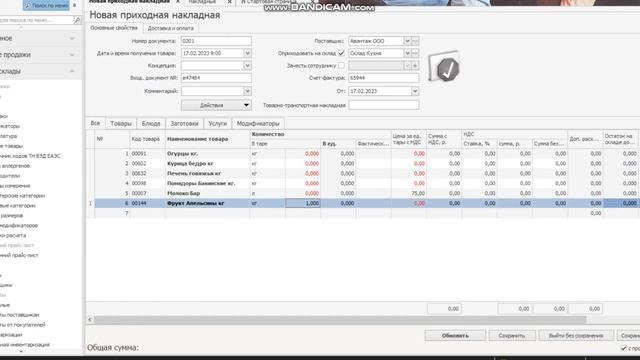
Task: Expand the topmost sidebar section chevron
Action: tap(72, 38)
